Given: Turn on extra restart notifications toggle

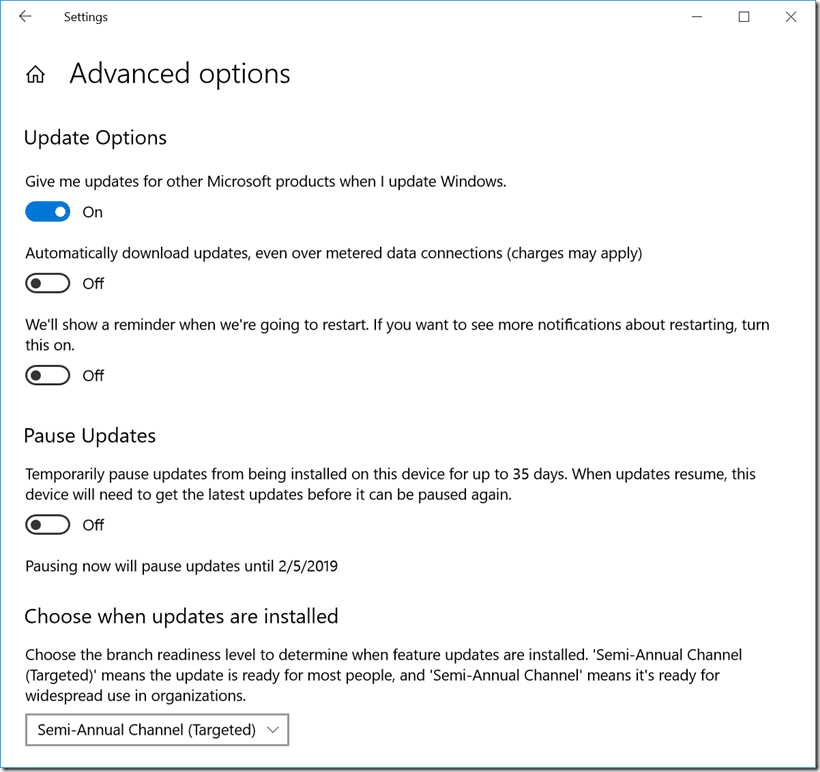Looking at the screenshot, I should [x=48, y=376].
